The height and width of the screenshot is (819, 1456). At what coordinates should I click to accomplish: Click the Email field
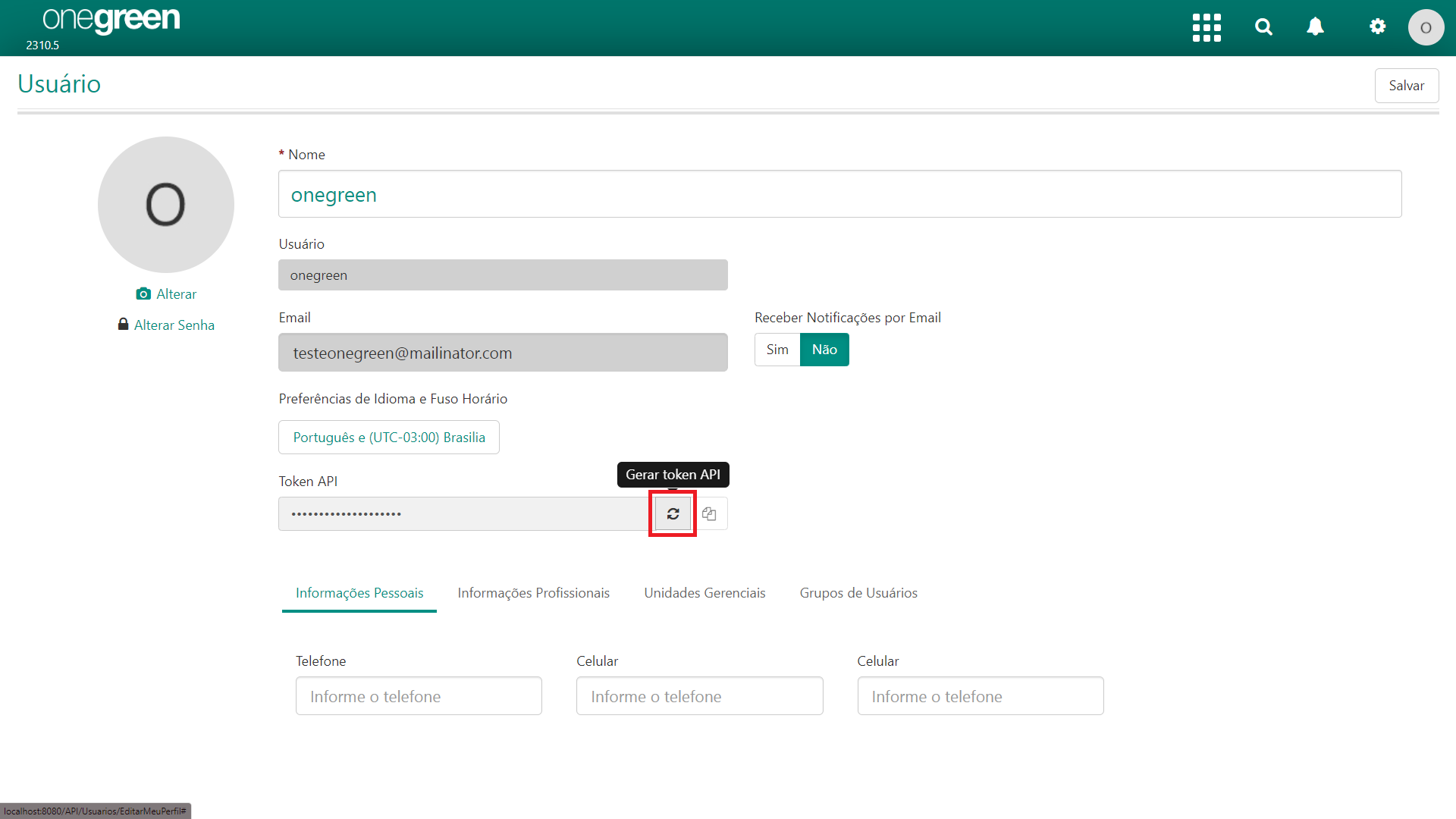(503, 353)
